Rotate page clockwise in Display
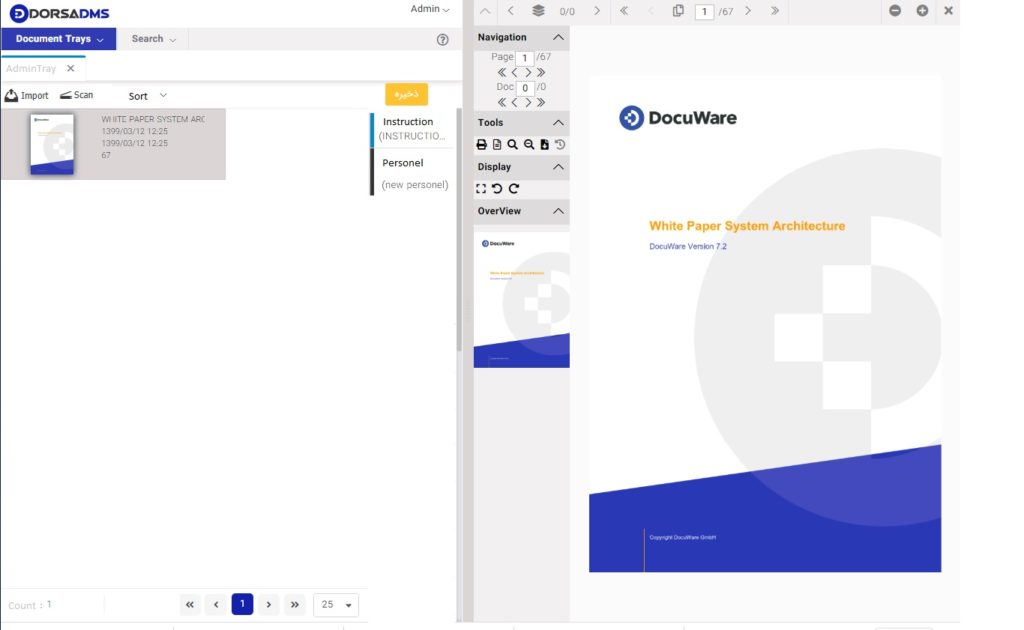Viewport: 1024px width, 630px height. point(514,189)
